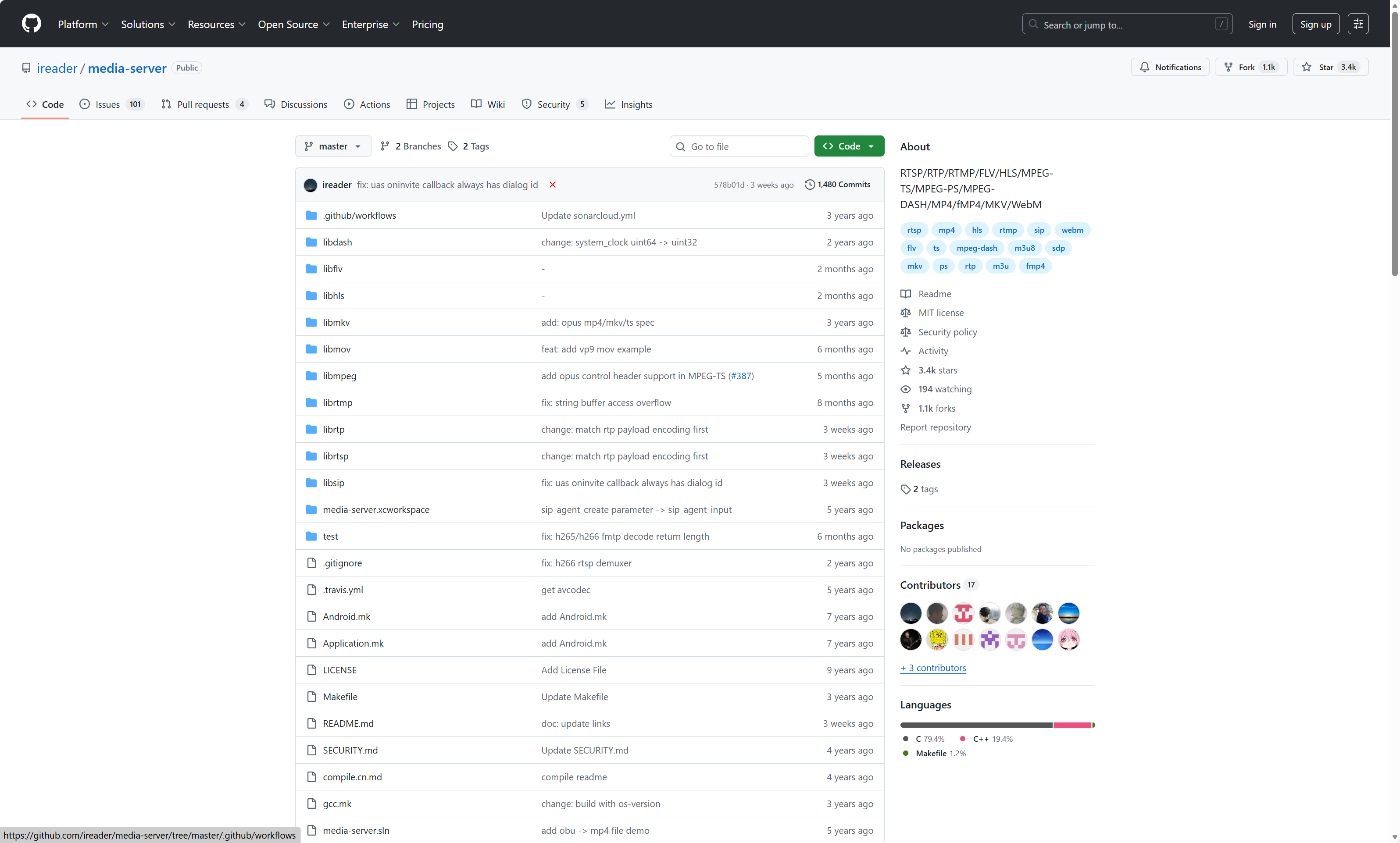Open the Insights tab
The height and width of the screenshot is (843, 1400).
click(x=628, y=104)
